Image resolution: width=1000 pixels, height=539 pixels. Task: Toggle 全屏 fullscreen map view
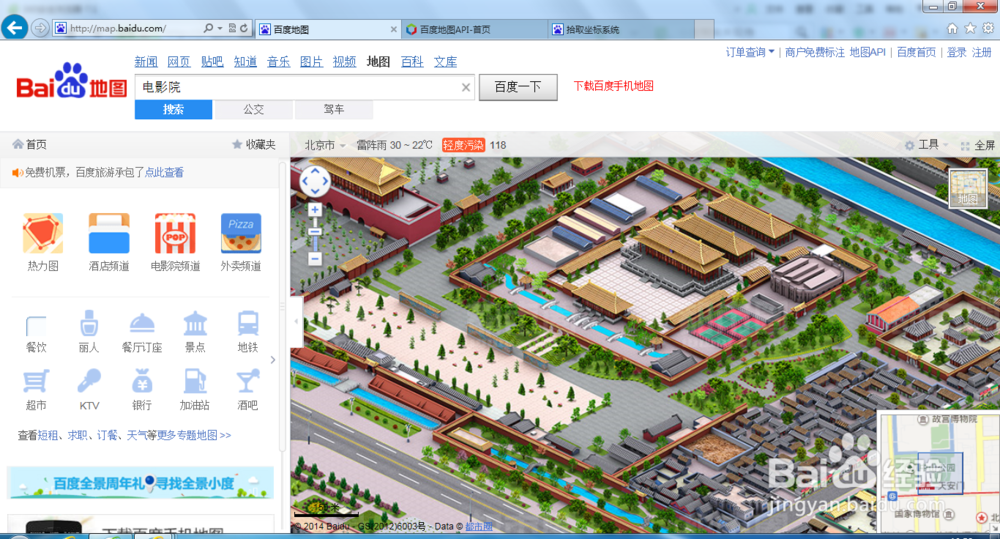pyautogui.click(x=978, y=145)
